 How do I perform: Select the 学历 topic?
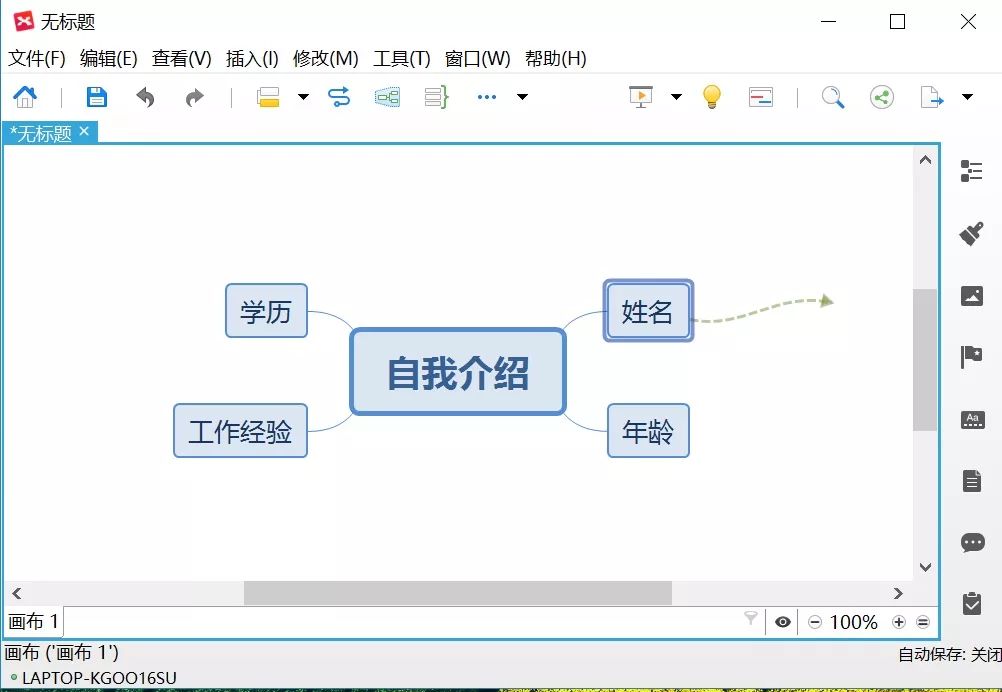[266, 311]
